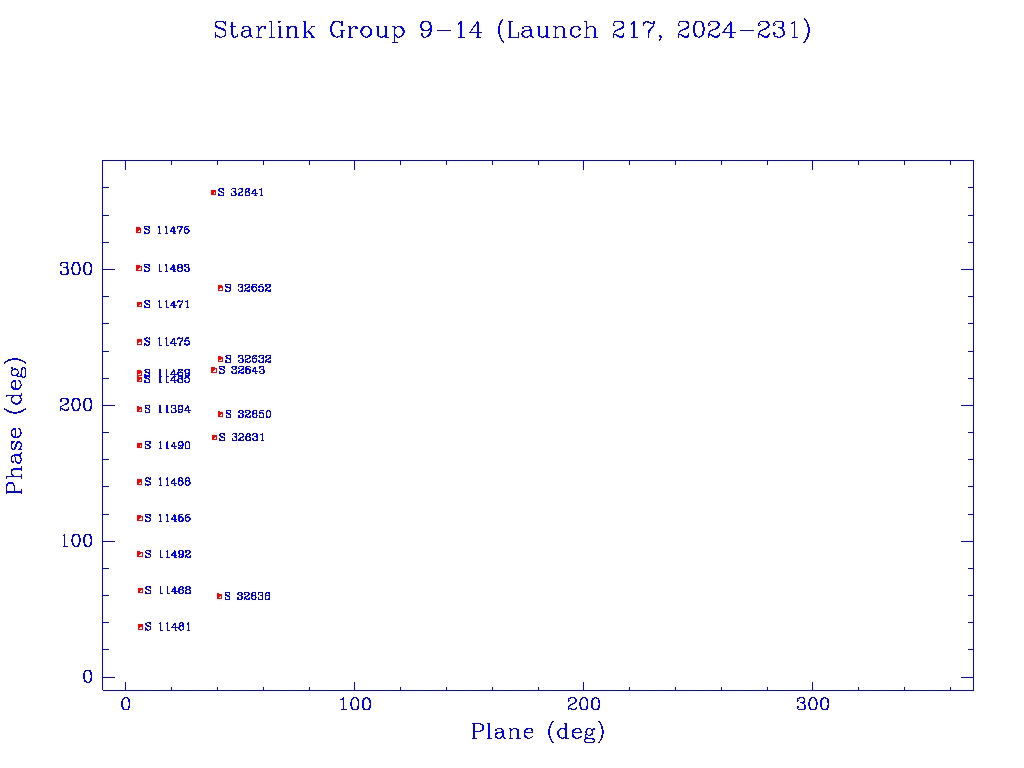The height and width of the screenshot is (768, 1024).
Task: Select the S 11394 data point label
Action: 167,409
